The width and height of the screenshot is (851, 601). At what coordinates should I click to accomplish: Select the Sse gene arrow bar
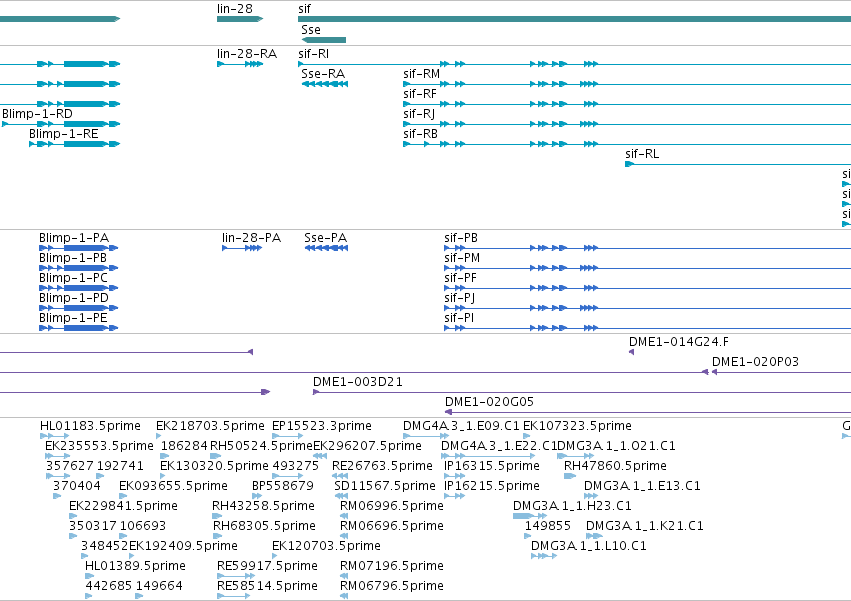(x=323, y=40)
